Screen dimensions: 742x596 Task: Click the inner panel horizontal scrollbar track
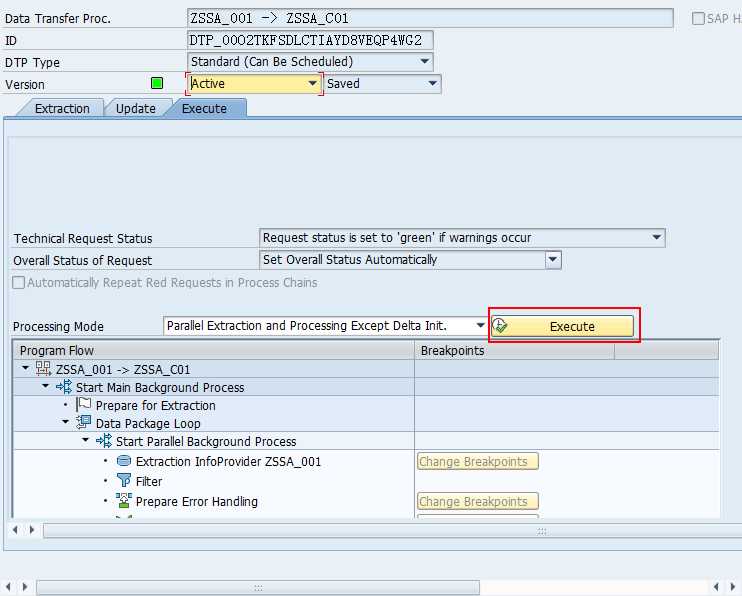click(392, 531)
